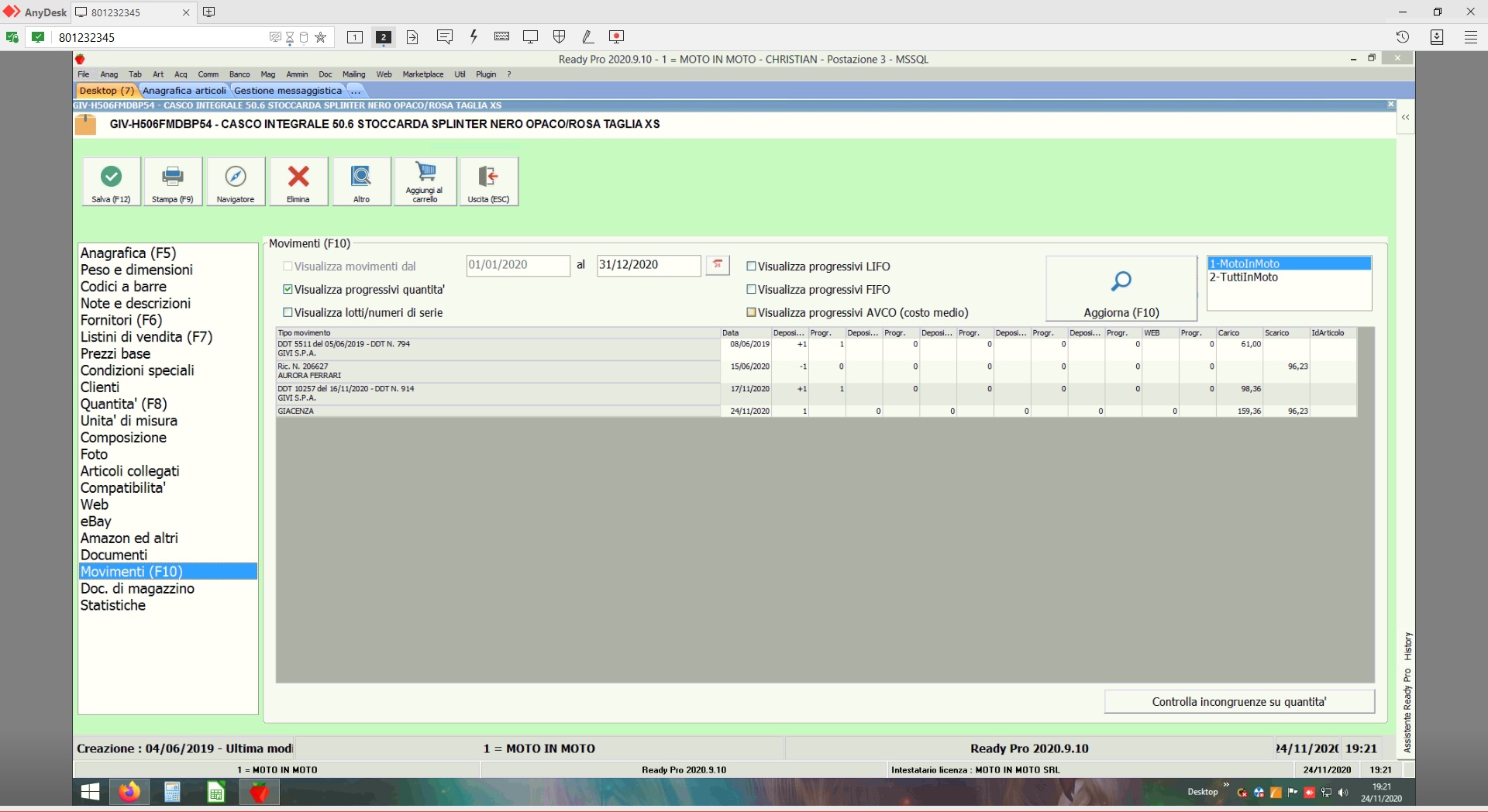Switch to Gestione messaggistica tab
The width and height of the screenshot is (1488, 812).
coord(288,91)
